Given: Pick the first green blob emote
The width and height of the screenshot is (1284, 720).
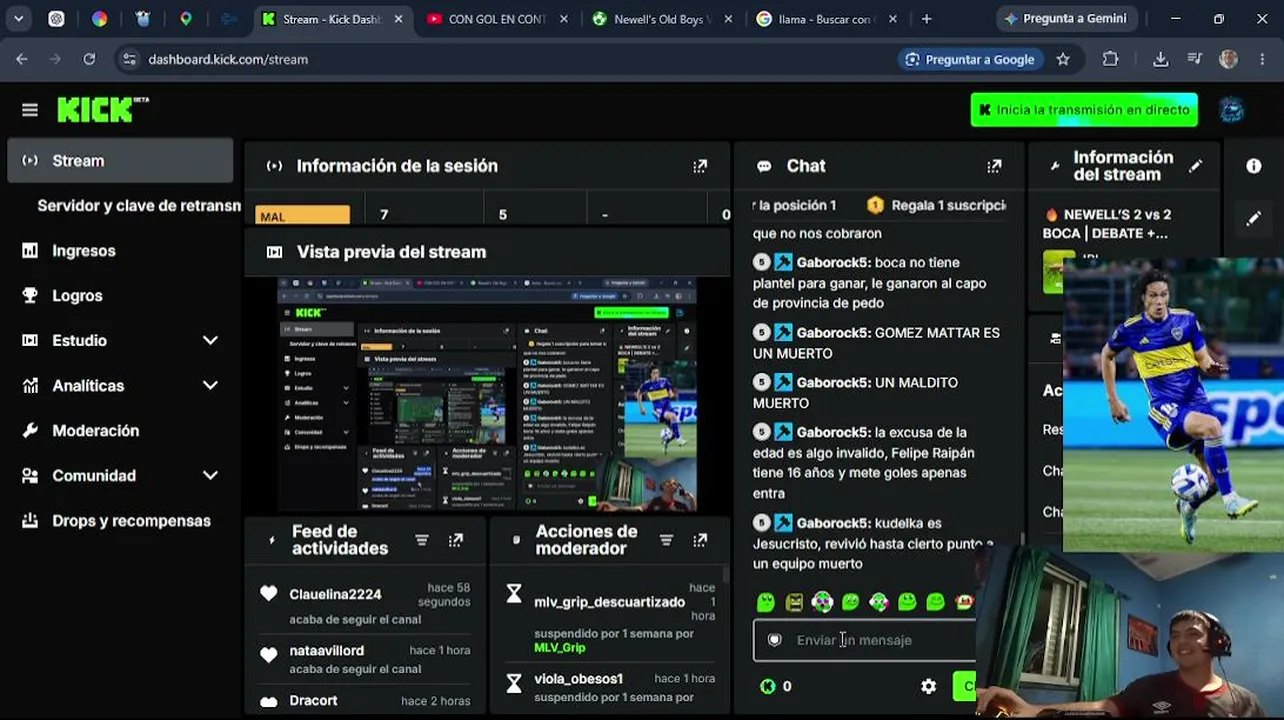Looking at the screenshot, I should click(766, 602).
